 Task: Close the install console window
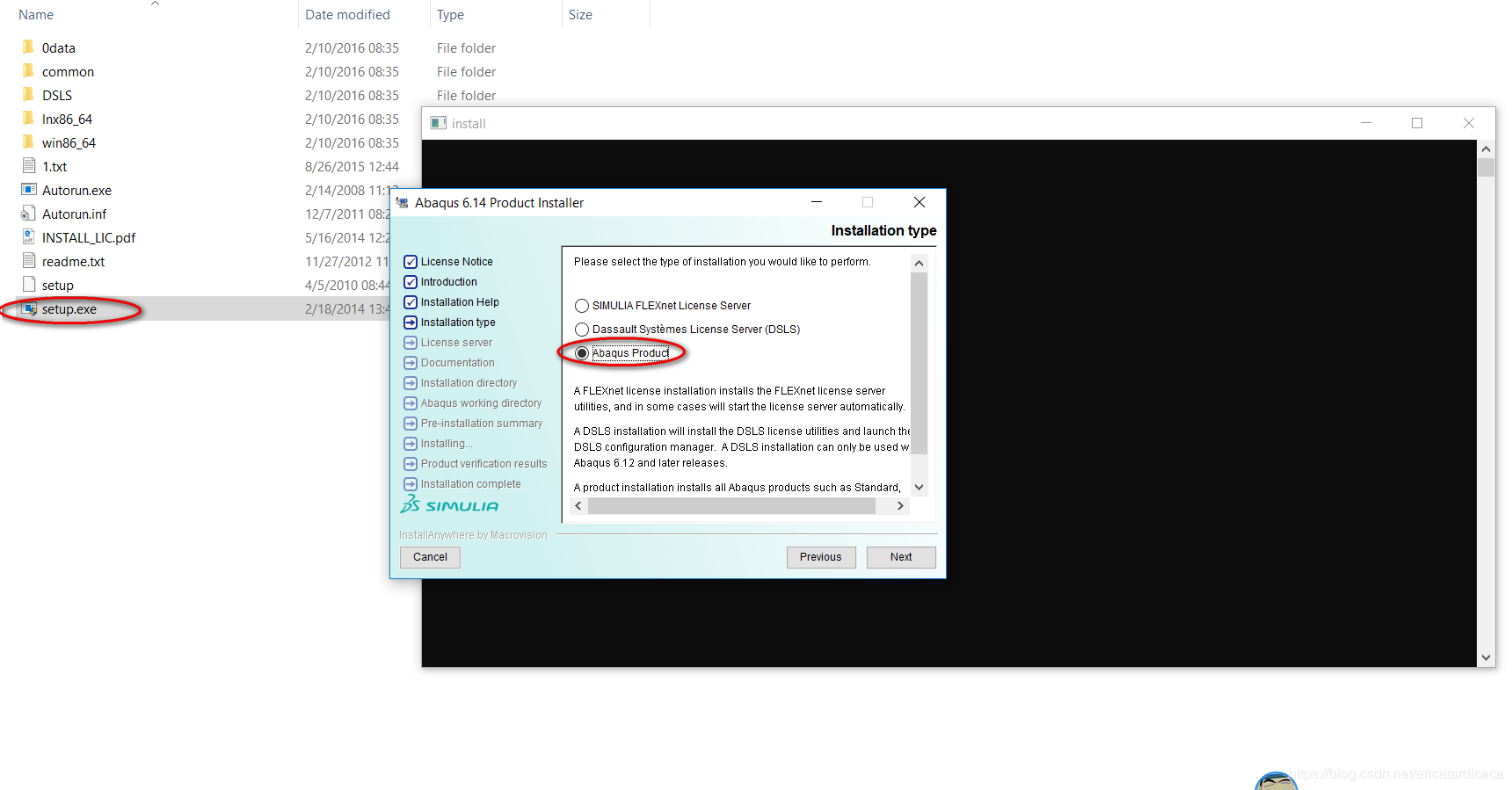click(1469, 123)
